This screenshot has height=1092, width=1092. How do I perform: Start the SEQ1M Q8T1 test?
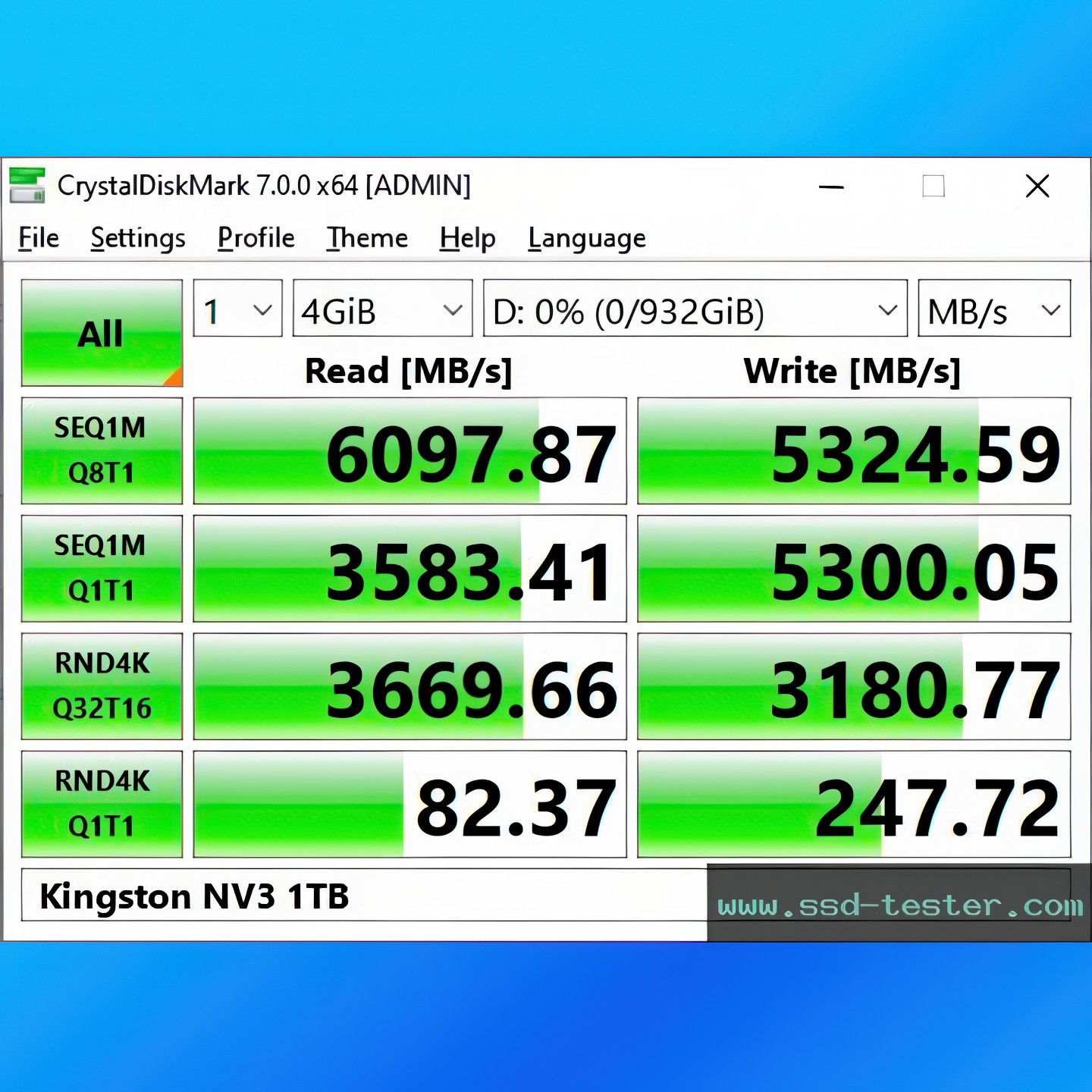102,450
